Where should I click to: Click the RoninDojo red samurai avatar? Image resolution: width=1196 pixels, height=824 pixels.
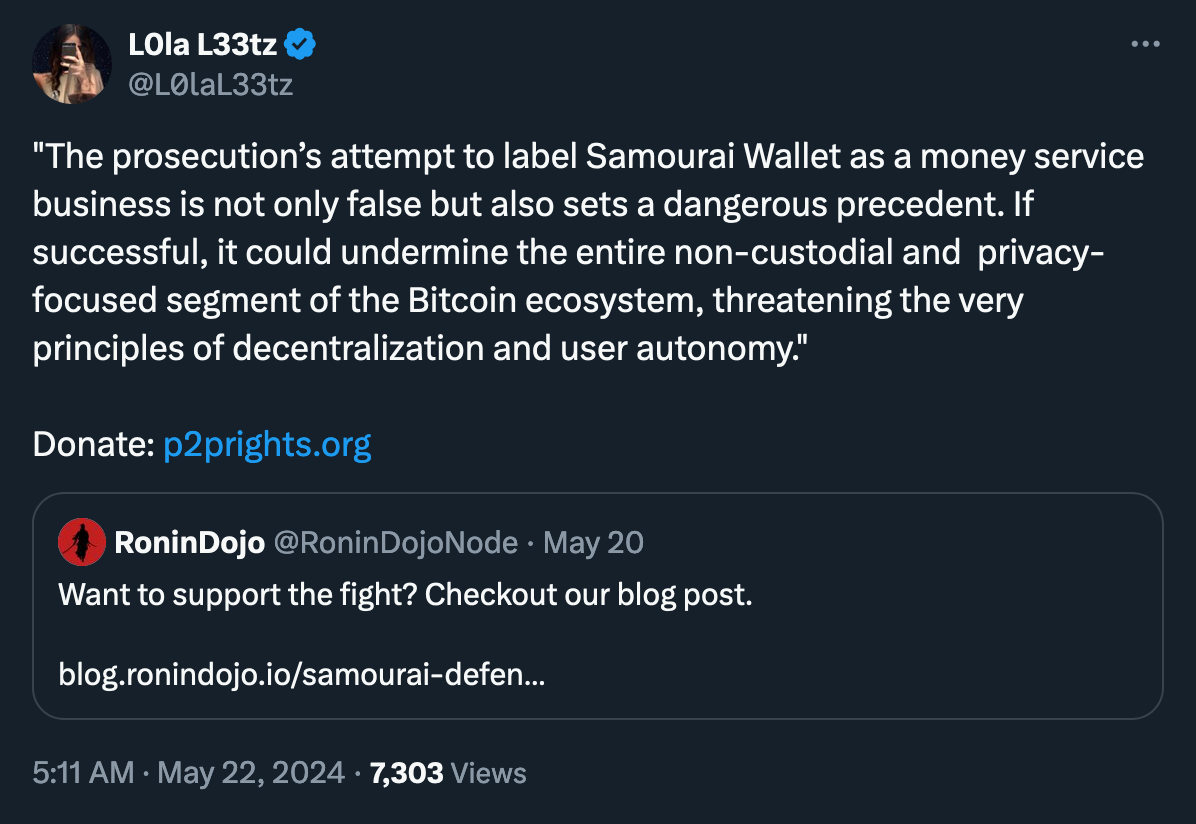pyautogui.click(x=82, y=543)
